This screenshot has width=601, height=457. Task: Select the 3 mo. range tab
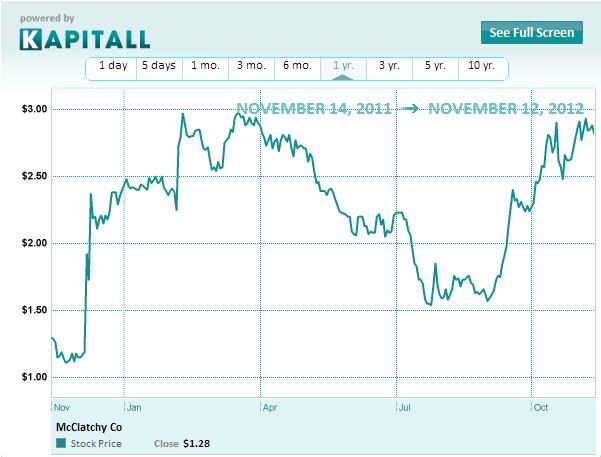pyautogui.click(x=250, y=66)
